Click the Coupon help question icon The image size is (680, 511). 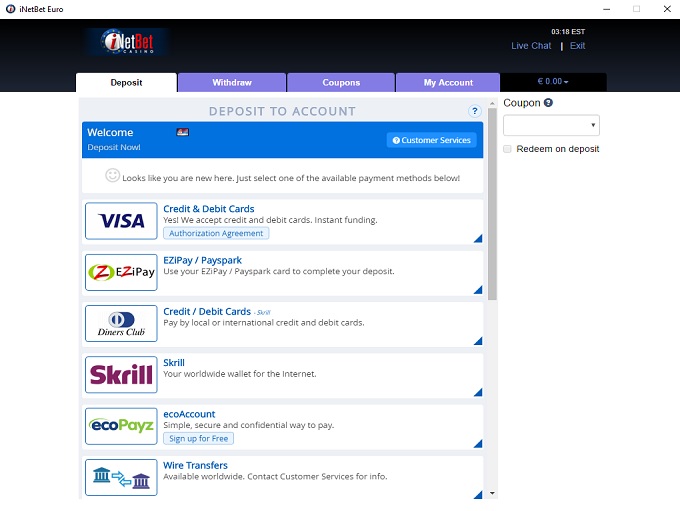pos(548,103)
